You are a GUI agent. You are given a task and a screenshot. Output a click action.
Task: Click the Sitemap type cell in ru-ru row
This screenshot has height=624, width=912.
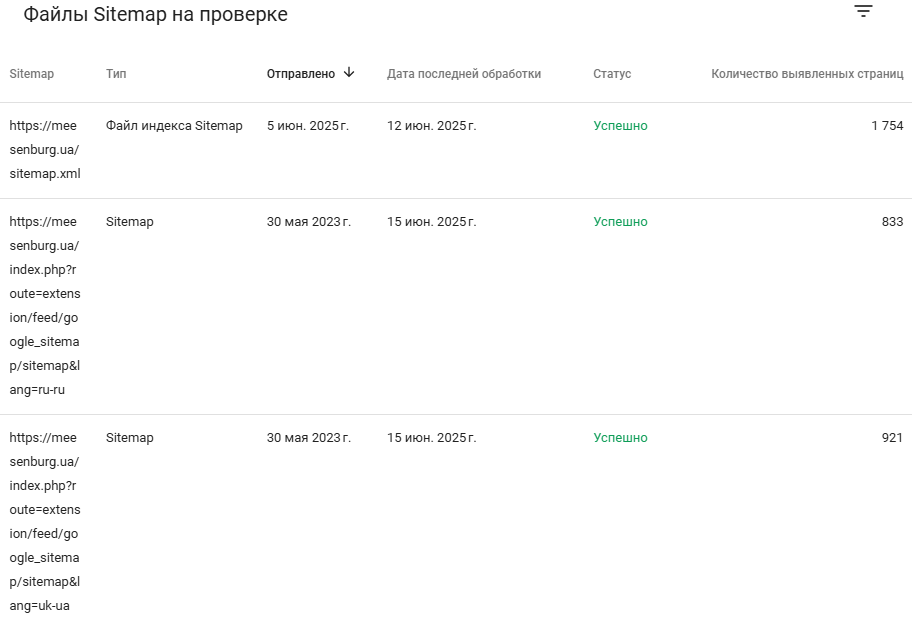coord(130,222)
